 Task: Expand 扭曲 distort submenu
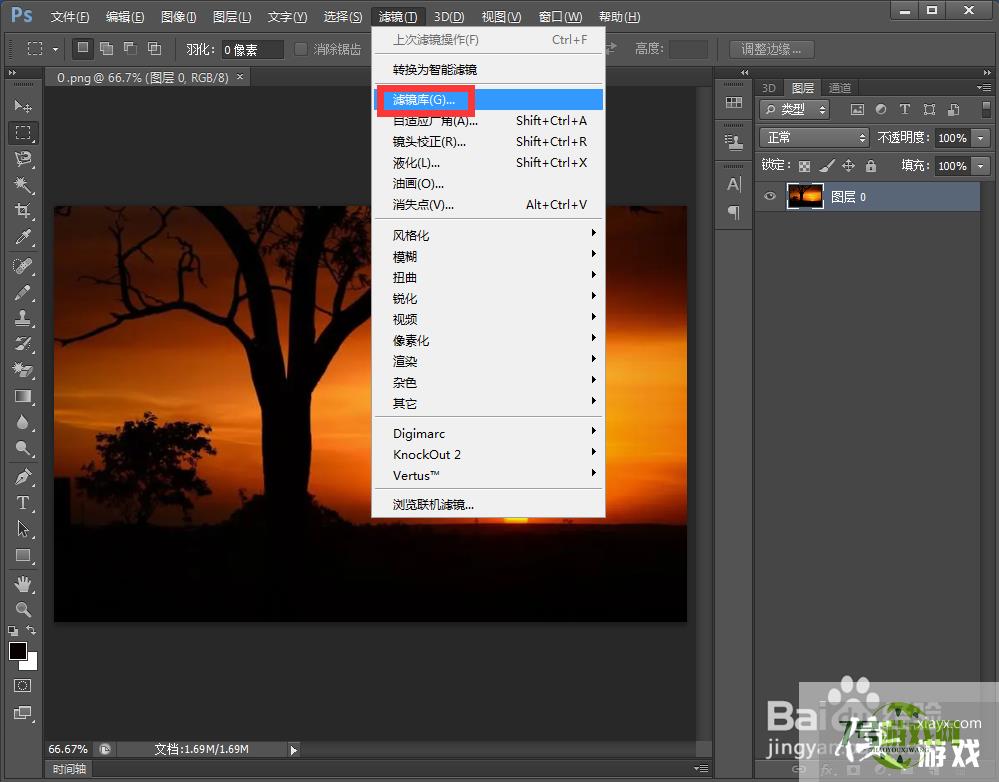[x=488, y=277]
